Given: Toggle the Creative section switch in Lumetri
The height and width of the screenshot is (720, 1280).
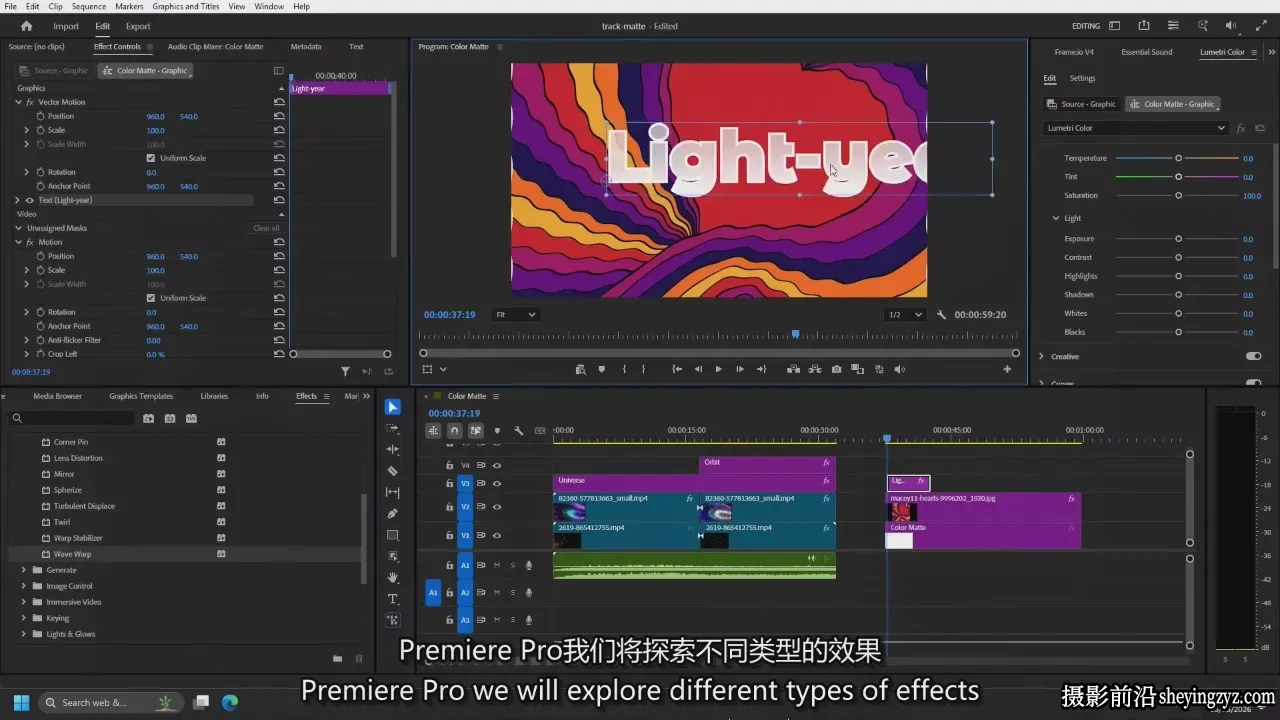Looking at the screenshot, I should pyautogui.click(x=1253, y=356).
